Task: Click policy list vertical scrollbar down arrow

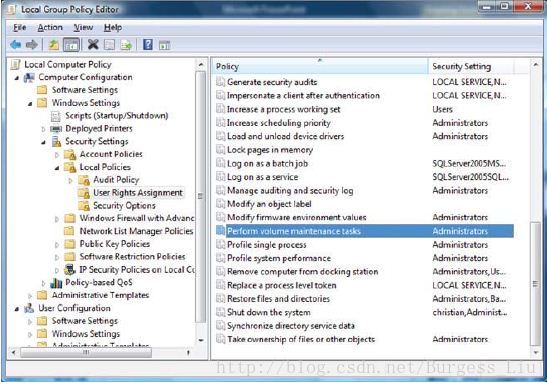Action: (535, 353)
